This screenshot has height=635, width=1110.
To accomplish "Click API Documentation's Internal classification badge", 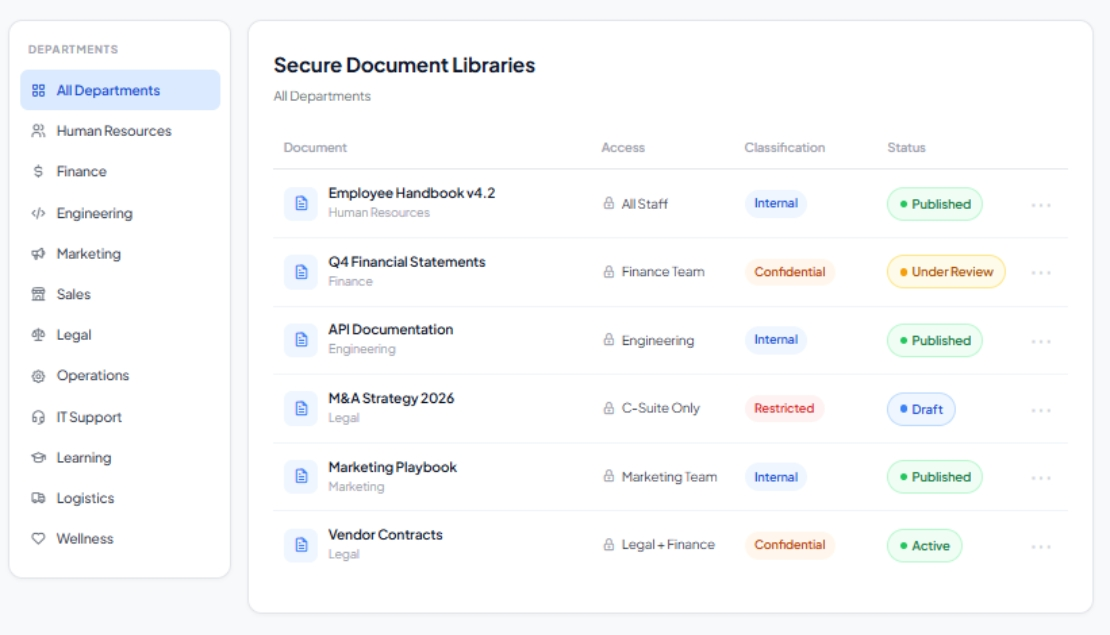I will pos(775,340).
